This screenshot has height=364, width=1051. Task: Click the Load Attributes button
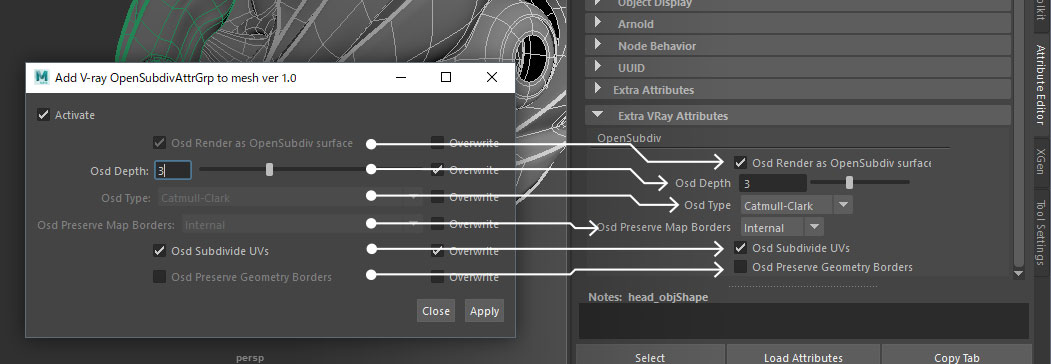click(x=803, y=357)
